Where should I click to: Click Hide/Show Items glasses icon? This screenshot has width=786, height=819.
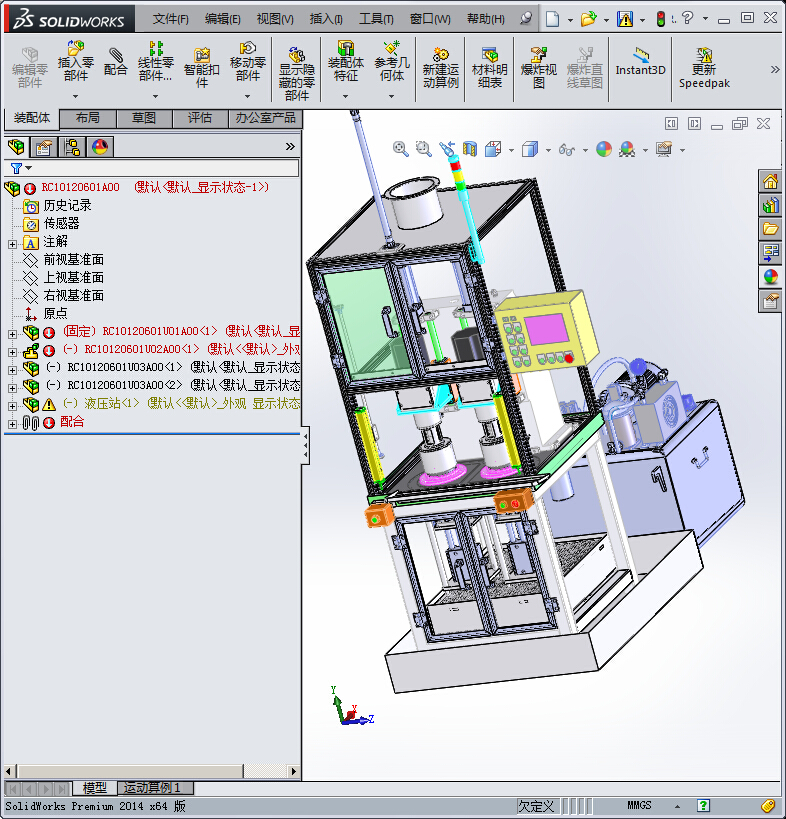567,150
